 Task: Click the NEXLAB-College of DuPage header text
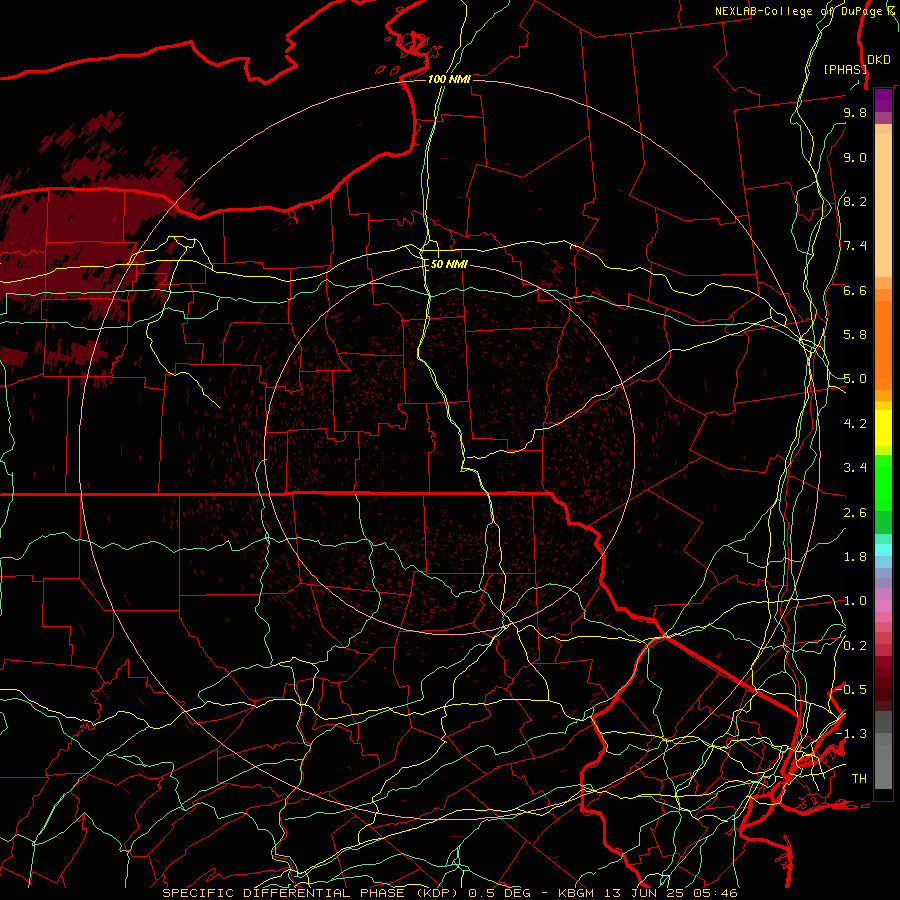pos(804,11)
